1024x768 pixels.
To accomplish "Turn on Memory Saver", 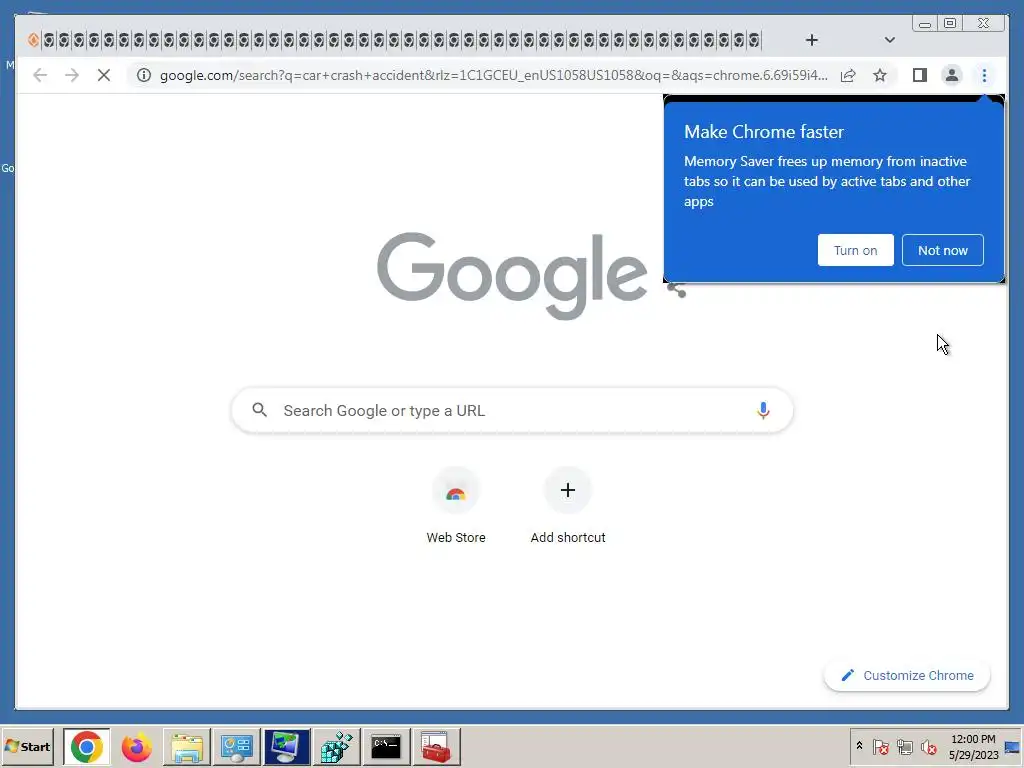I will [855, 250].
